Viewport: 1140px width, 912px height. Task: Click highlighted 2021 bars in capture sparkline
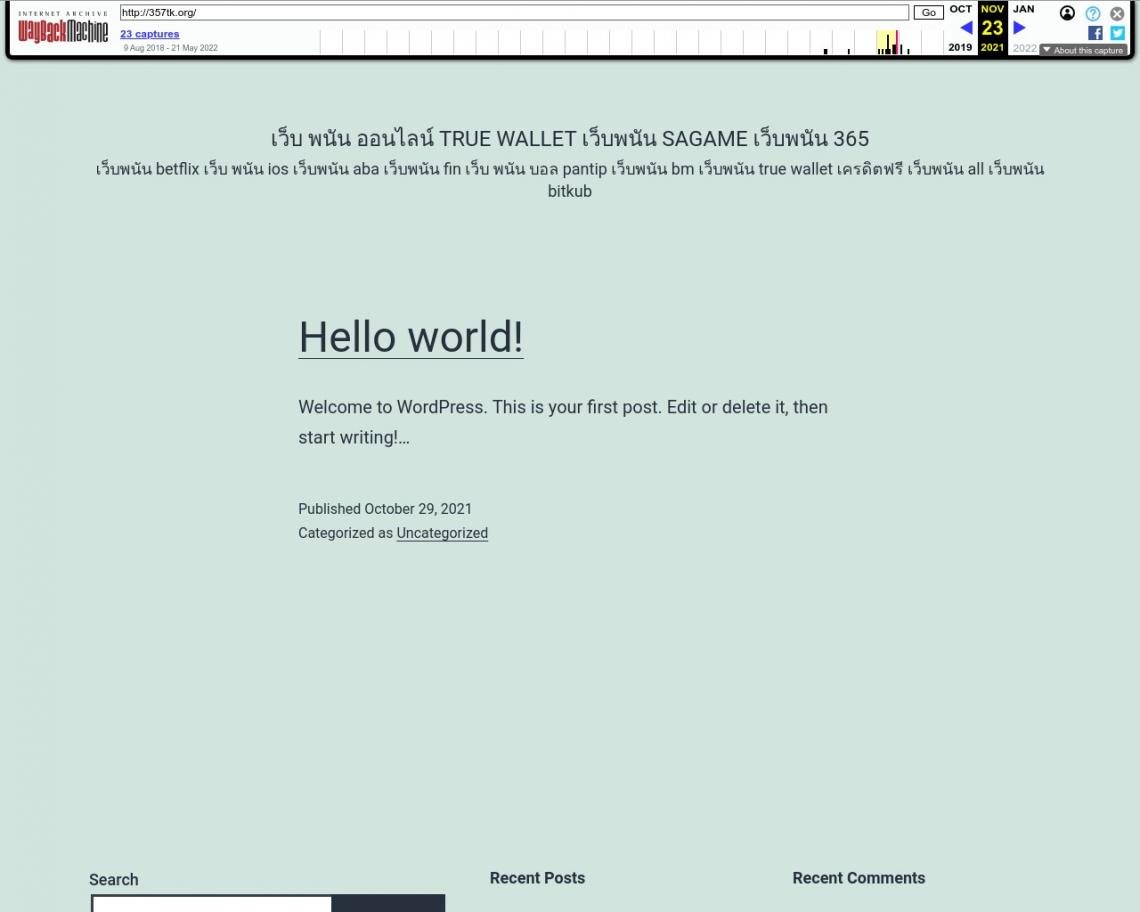click(890, 44)
